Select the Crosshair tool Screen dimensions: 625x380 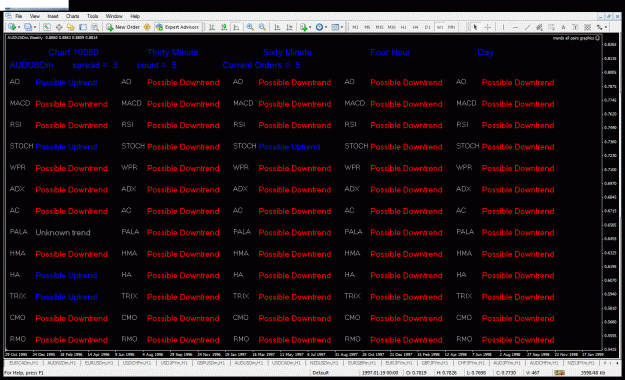[487, 27]
